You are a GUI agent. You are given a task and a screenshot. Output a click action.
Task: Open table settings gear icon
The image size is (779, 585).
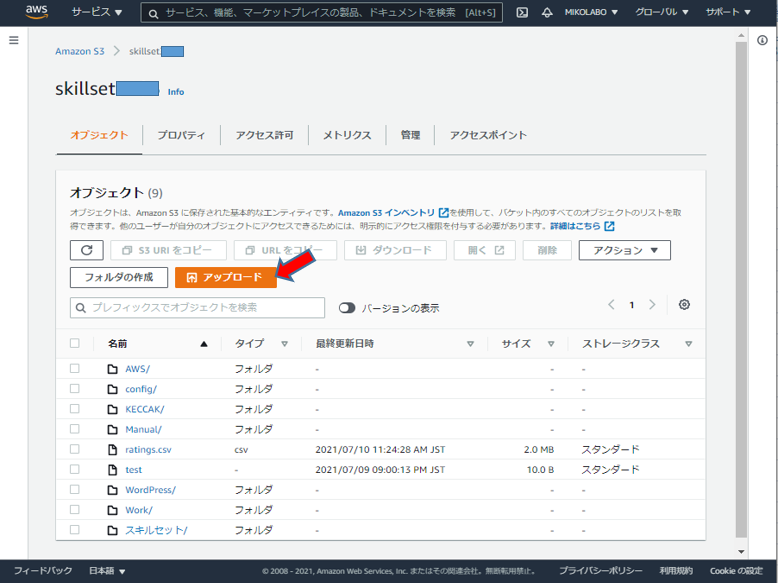click(684, 304)
